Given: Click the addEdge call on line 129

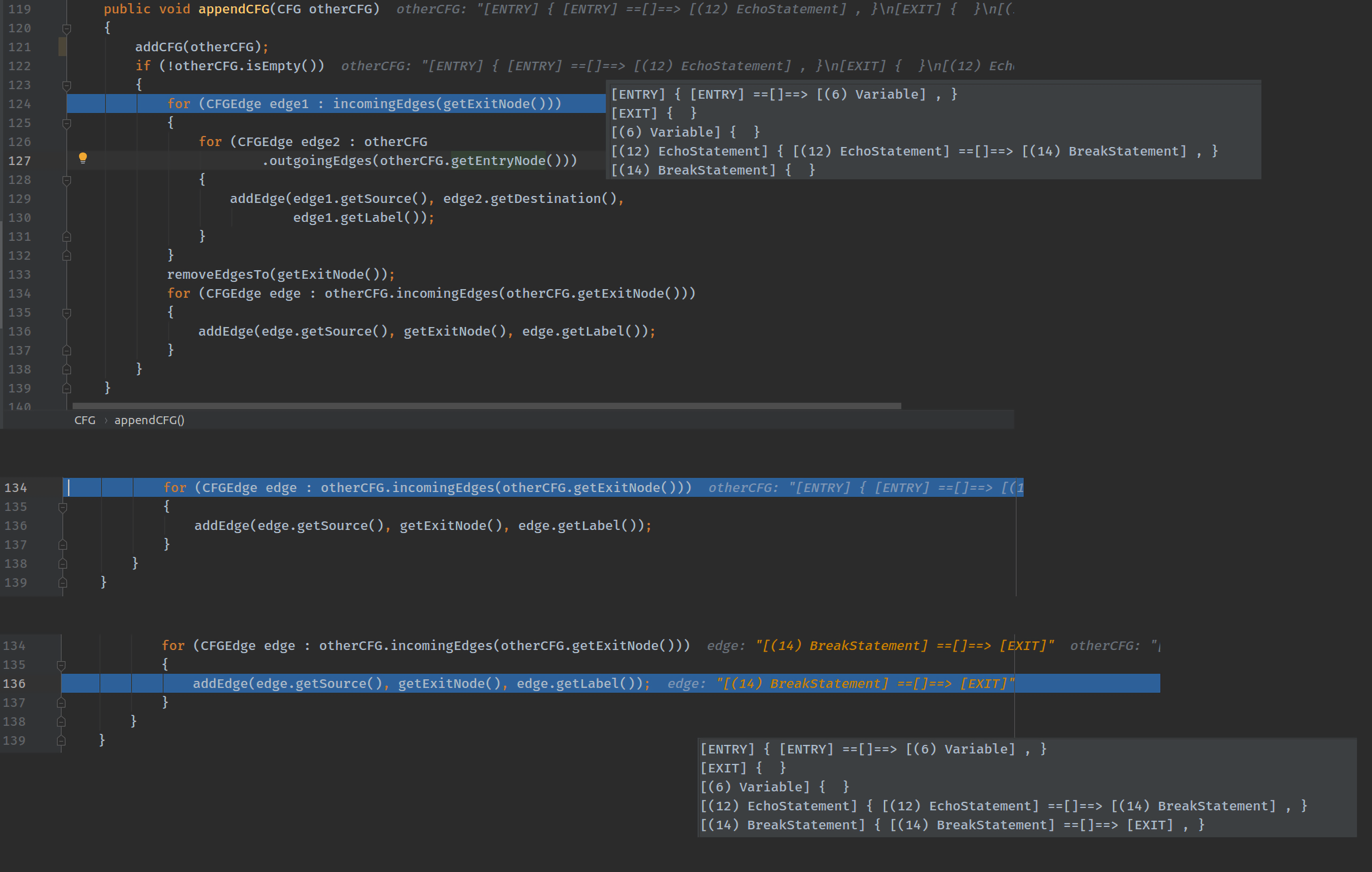Looking at the screenshot, I should pos(257,199).
